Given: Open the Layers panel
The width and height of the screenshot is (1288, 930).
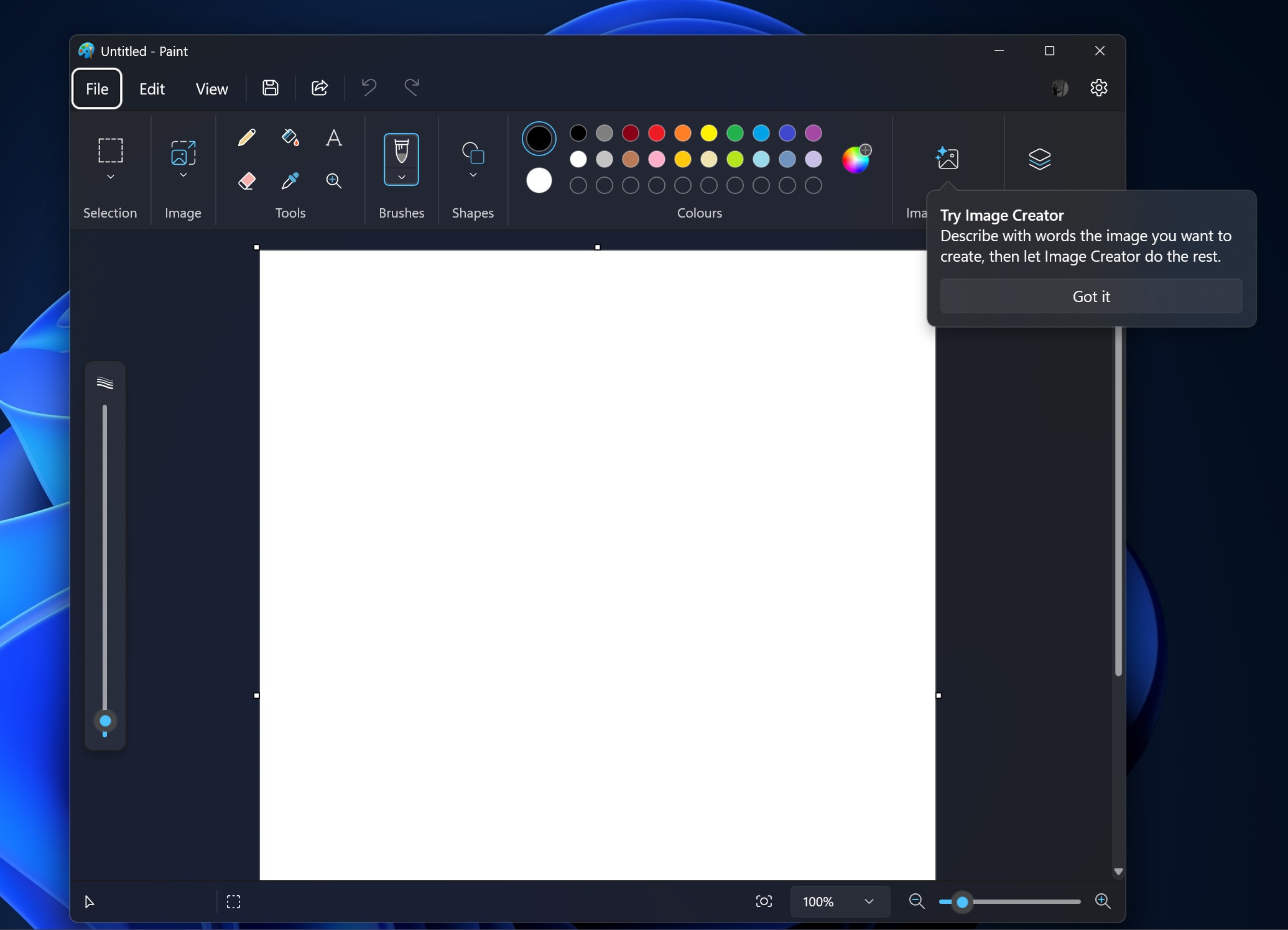Looking at the screenshot, I should pyautogui.click(x=1040, y=159).
